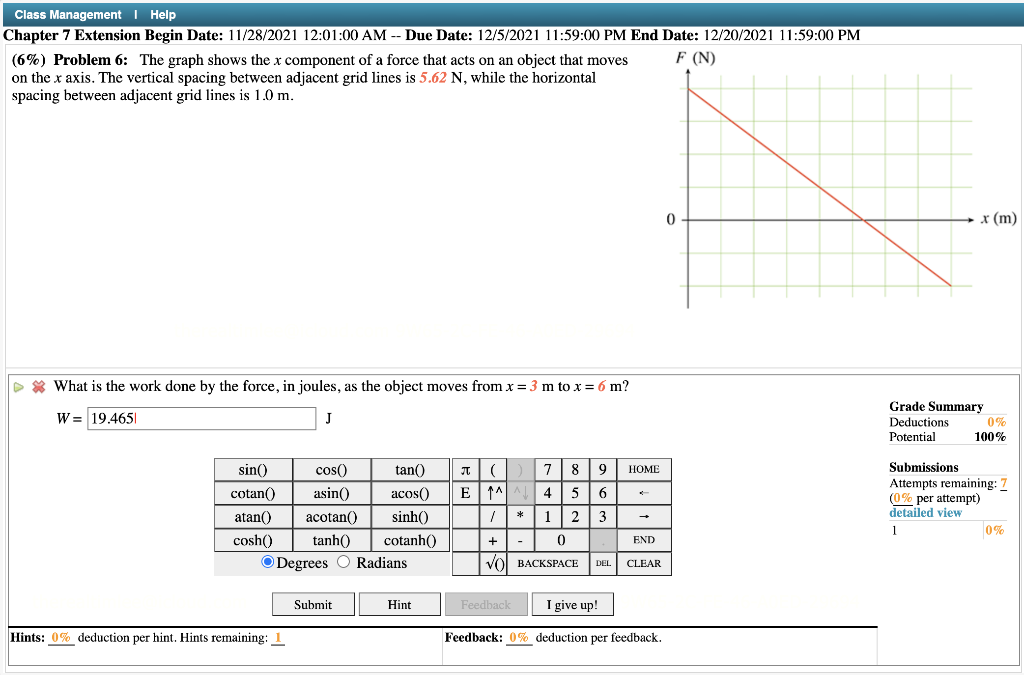Click inside the W answer input field

pyautogui.click(x=201, y=418)
